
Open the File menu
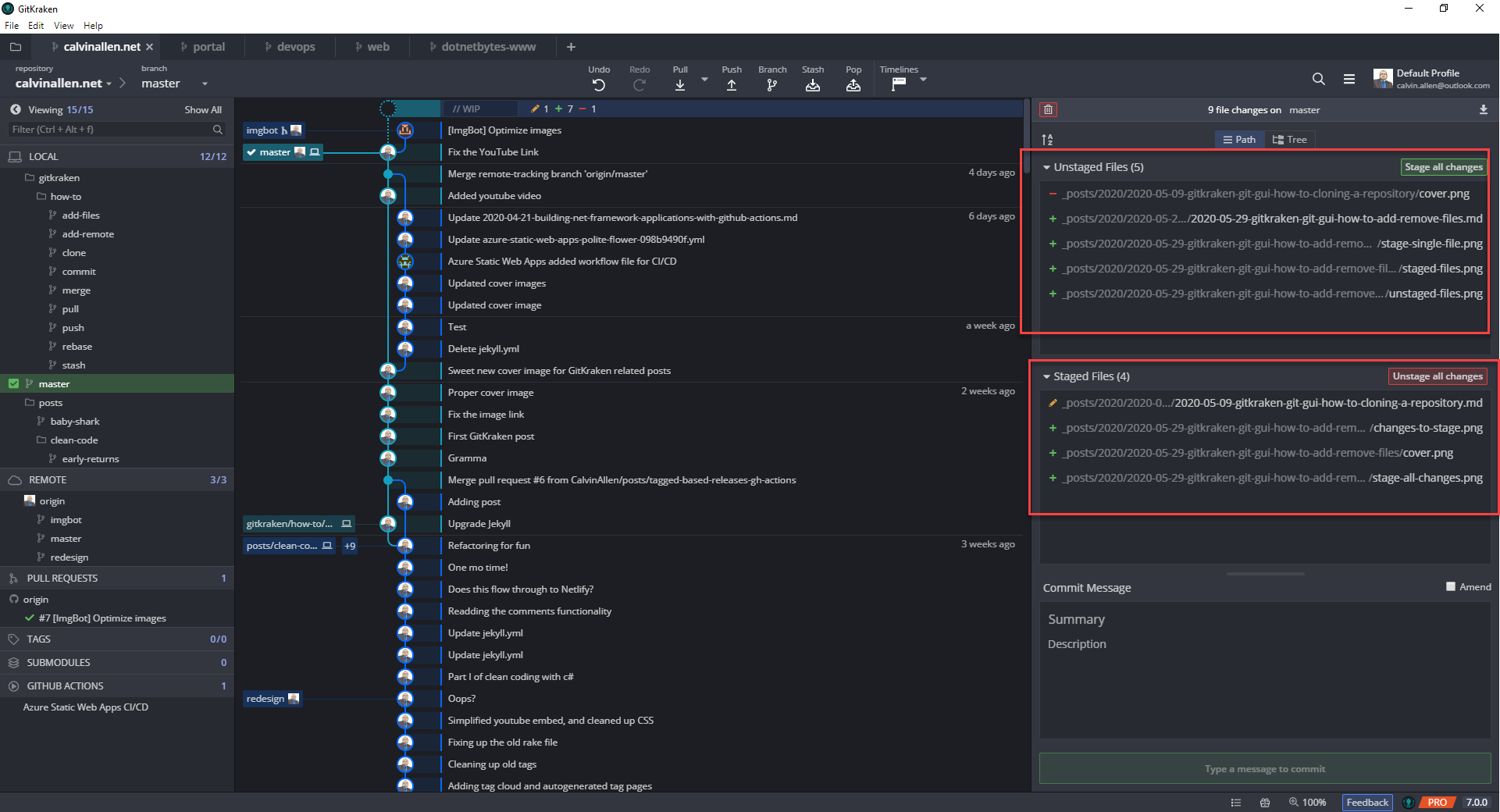coord(12,25)
